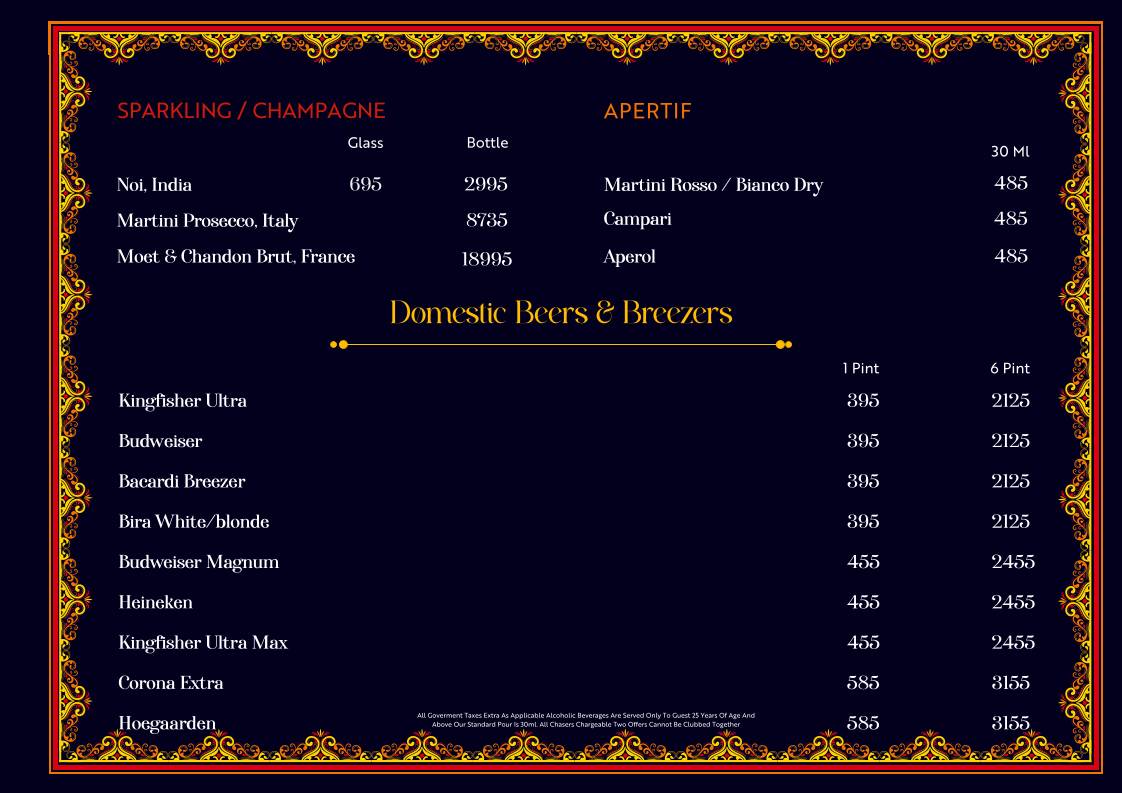Click Bira White/blonde 1 pint price 395
1122x793 pixels.
[x=863, y=522]
